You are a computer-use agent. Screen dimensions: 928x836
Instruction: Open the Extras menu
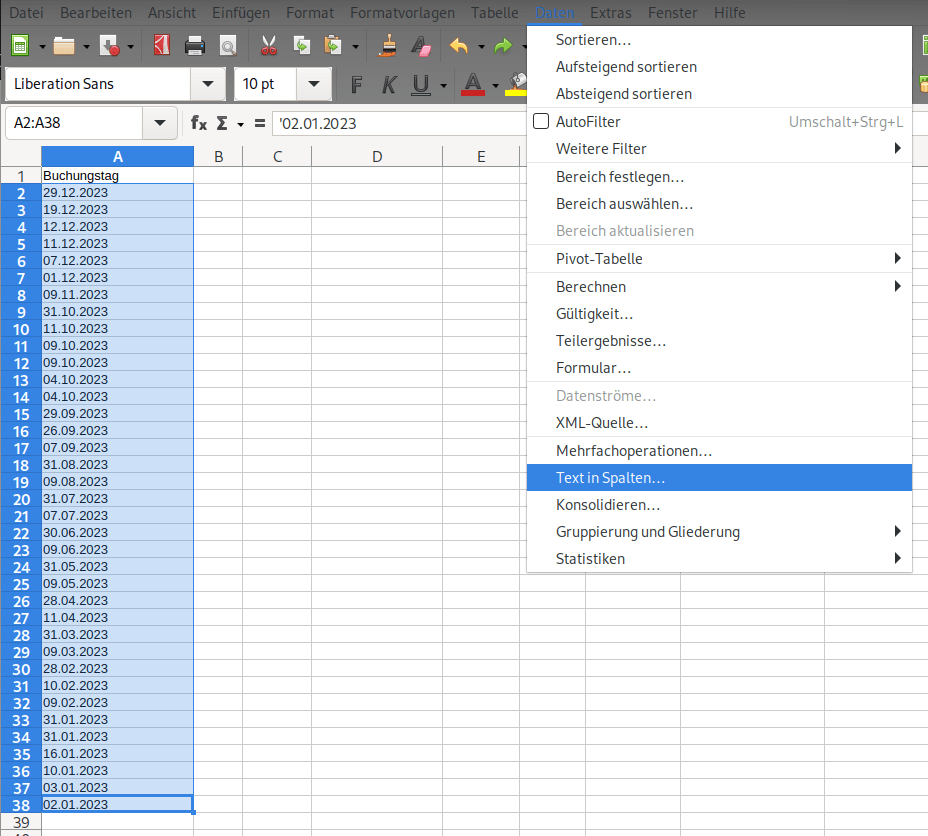pos(611,12)
